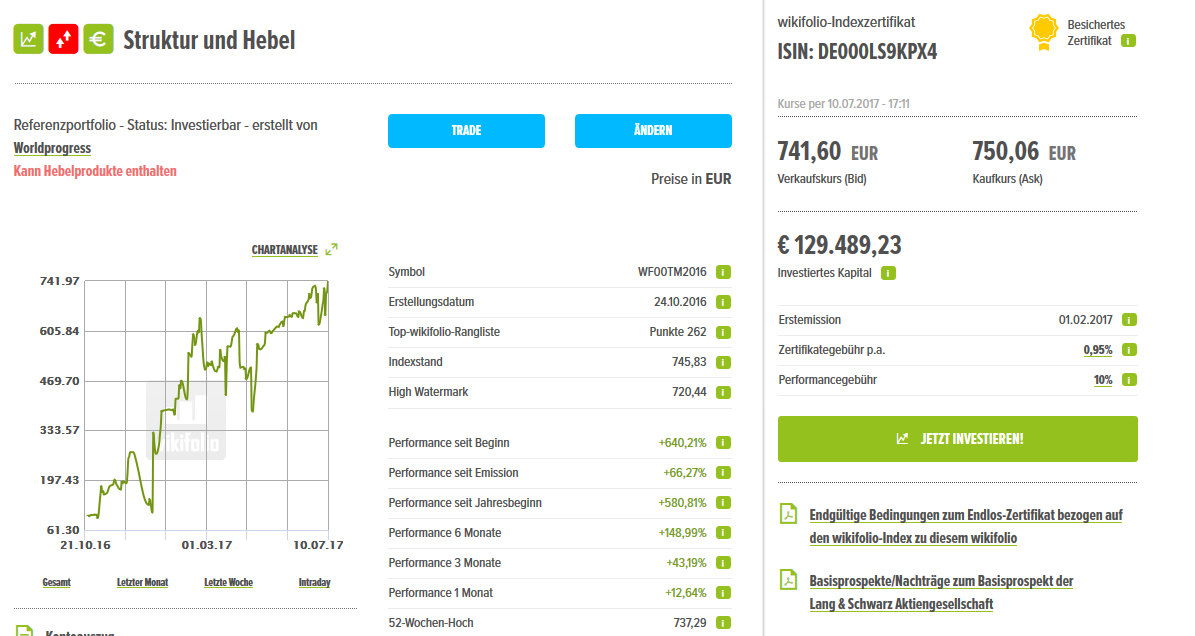
Task: Click the TRADE button
Action: tap(466, 130)
